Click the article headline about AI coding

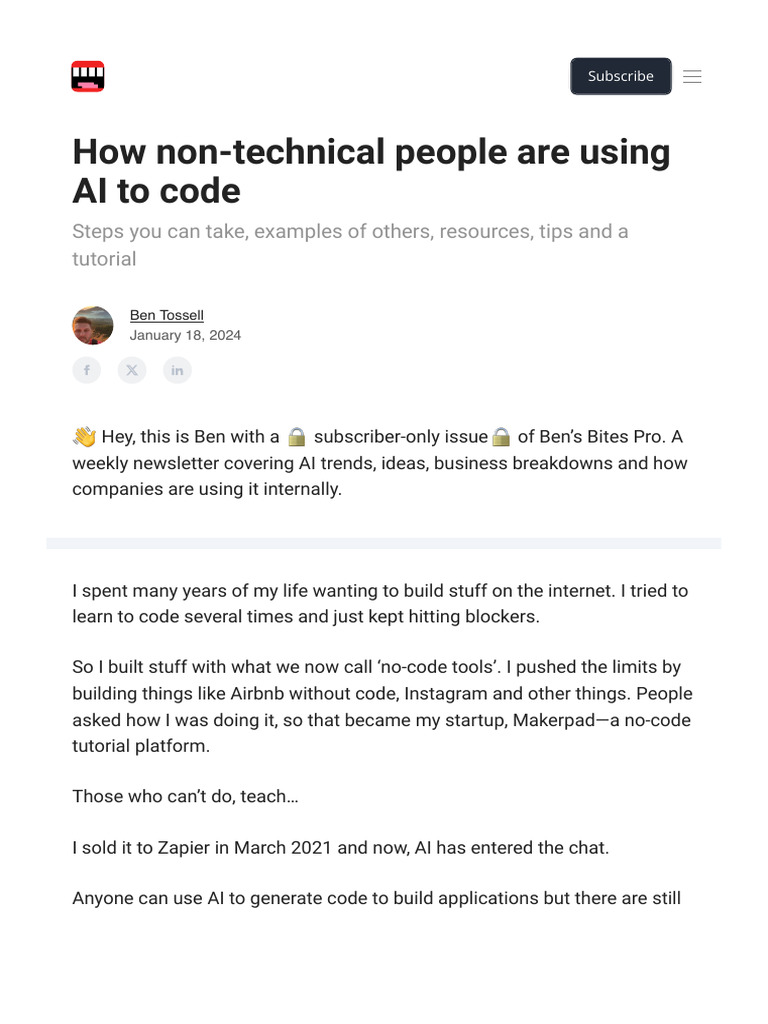tap(370, 171)
